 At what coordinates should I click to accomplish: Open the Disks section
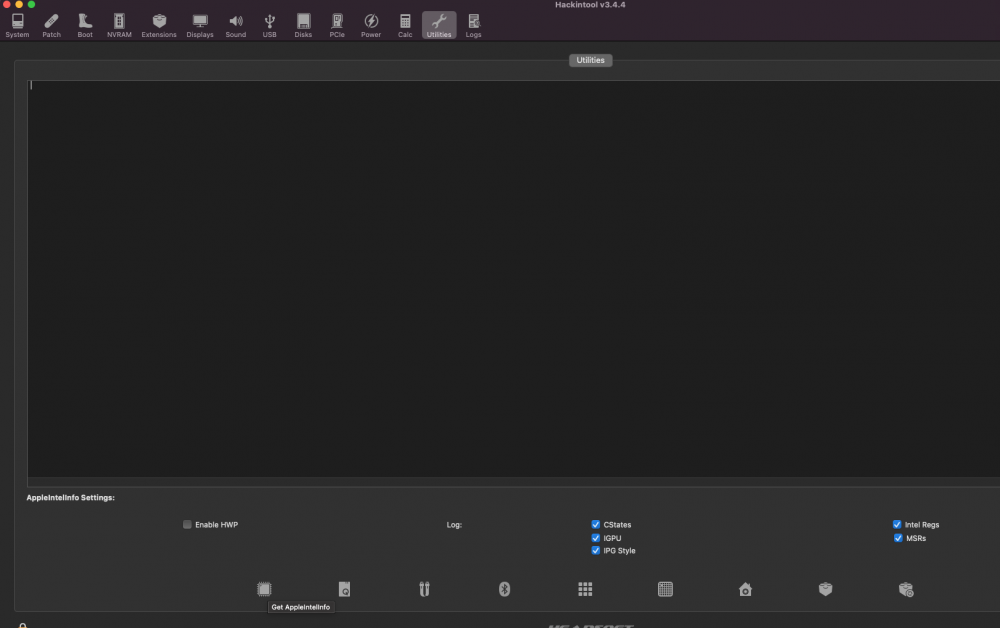(x=303, y=26)
